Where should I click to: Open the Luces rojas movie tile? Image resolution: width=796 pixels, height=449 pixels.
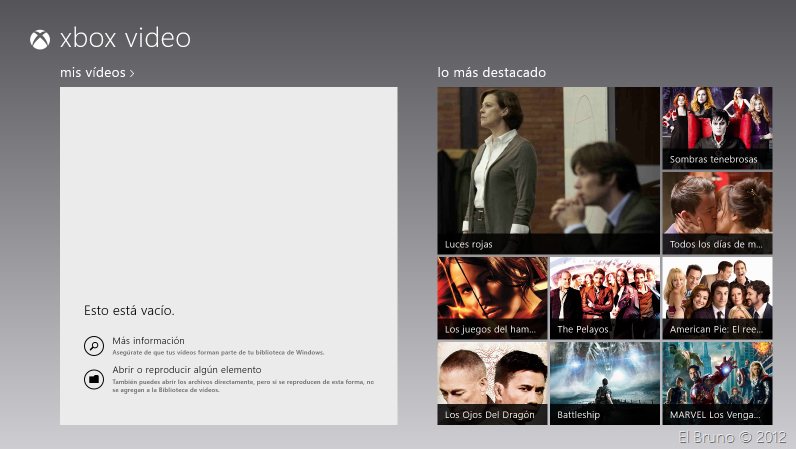point(548,170)
